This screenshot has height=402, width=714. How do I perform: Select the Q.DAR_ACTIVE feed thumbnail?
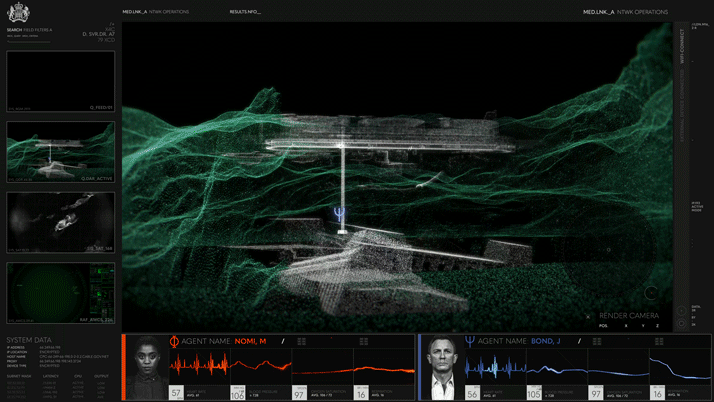(61, 152)
